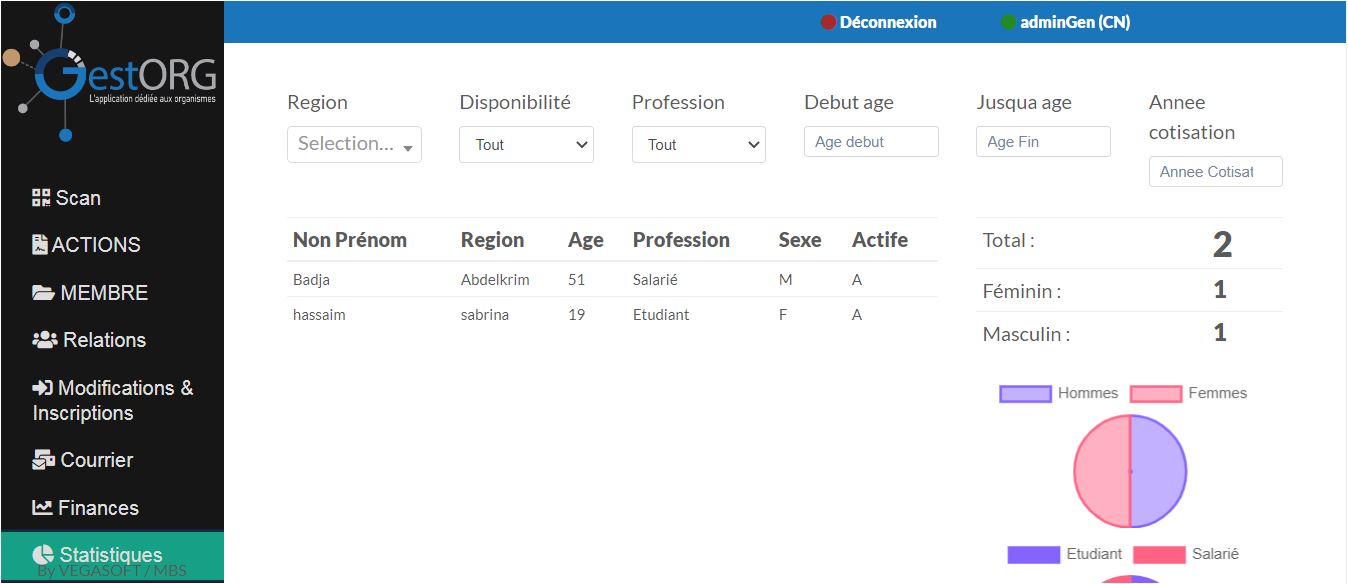This screenshot has width=1348, height=584.
Task: Click the Scan QR code icon
Action: click(41, 198)
